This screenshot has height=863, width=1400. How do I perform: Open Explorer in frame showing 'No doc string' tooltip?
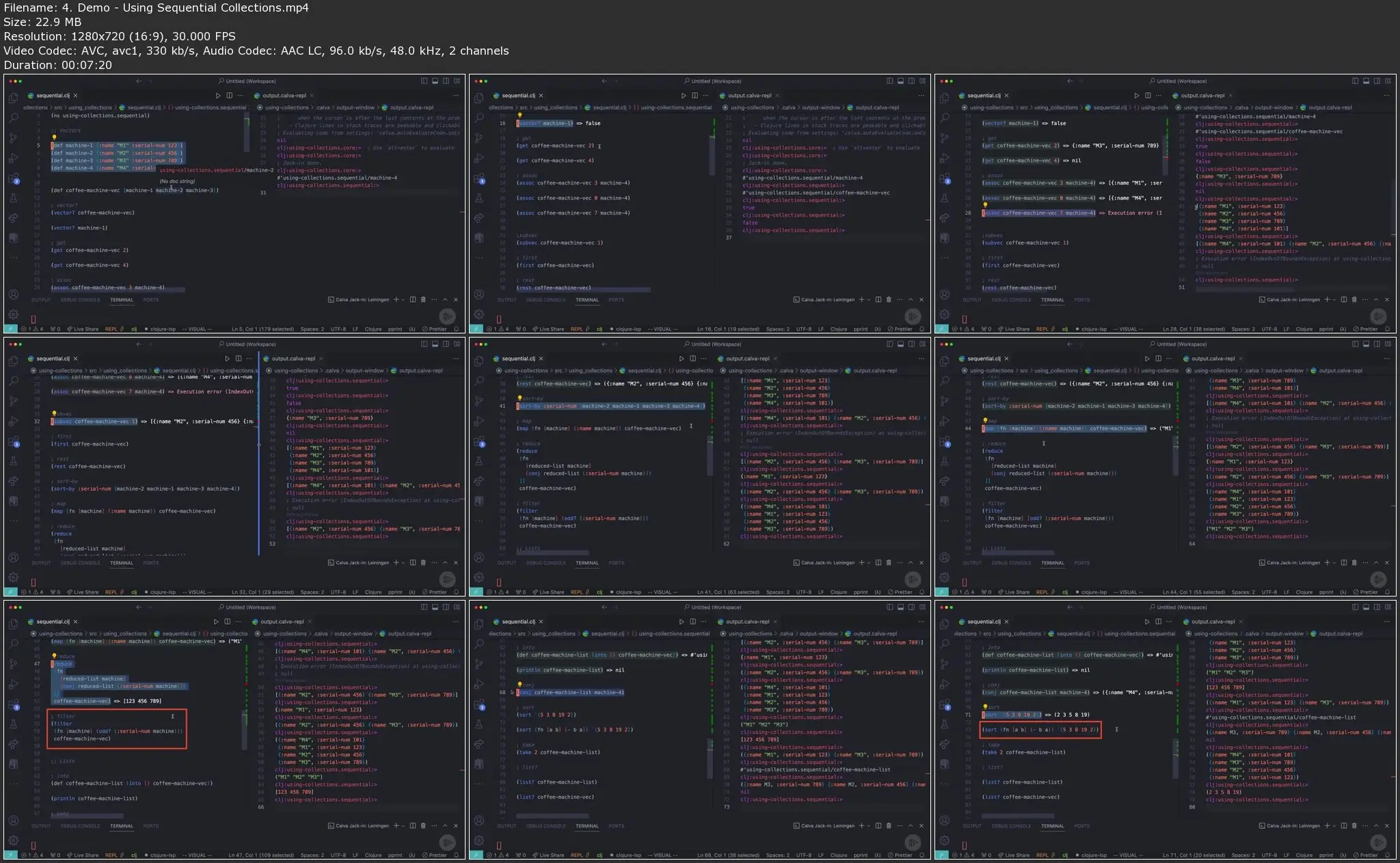tap(13, 98)
